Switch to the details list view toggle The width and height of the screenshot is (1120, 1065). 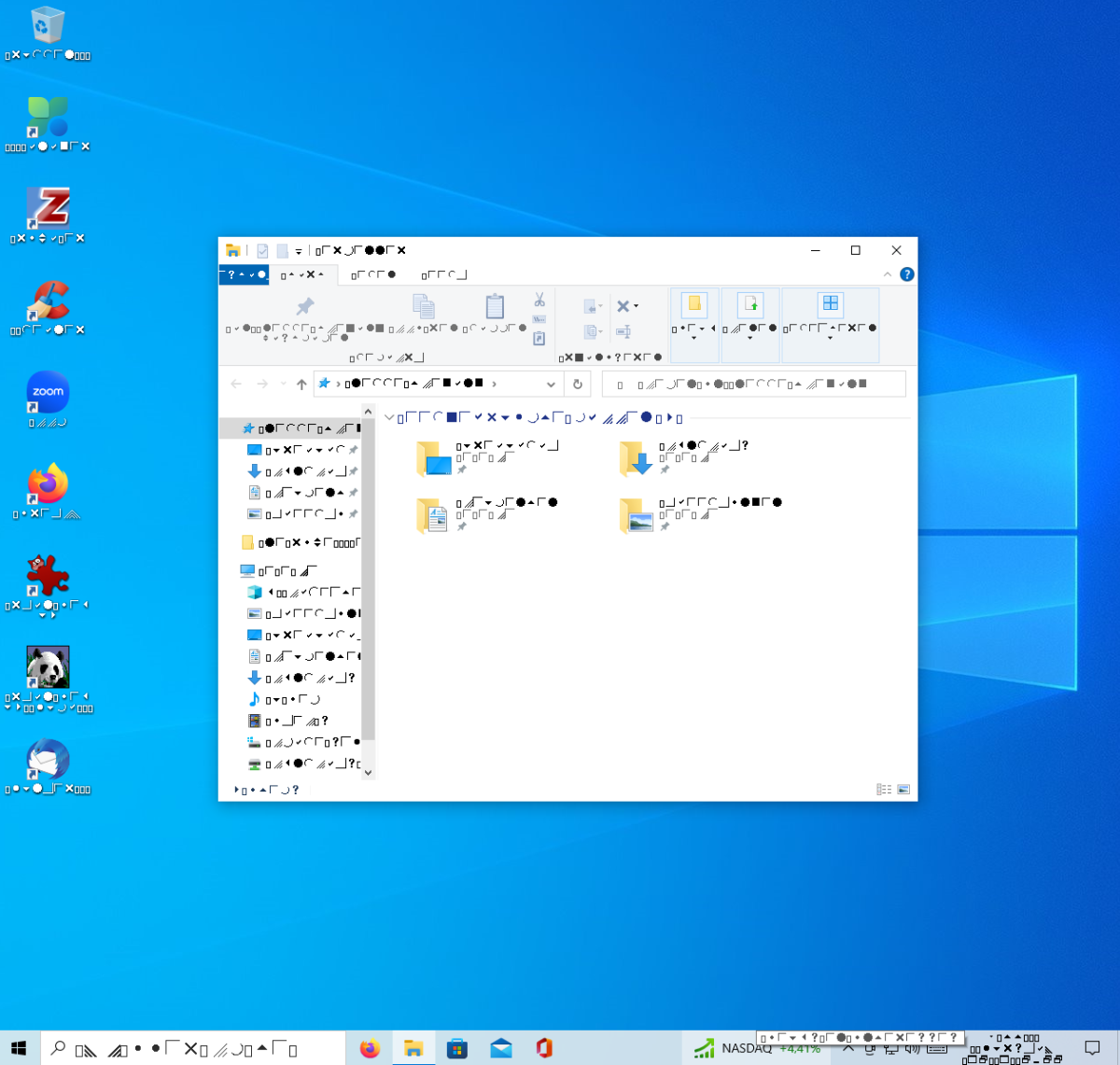click(884, 790)
